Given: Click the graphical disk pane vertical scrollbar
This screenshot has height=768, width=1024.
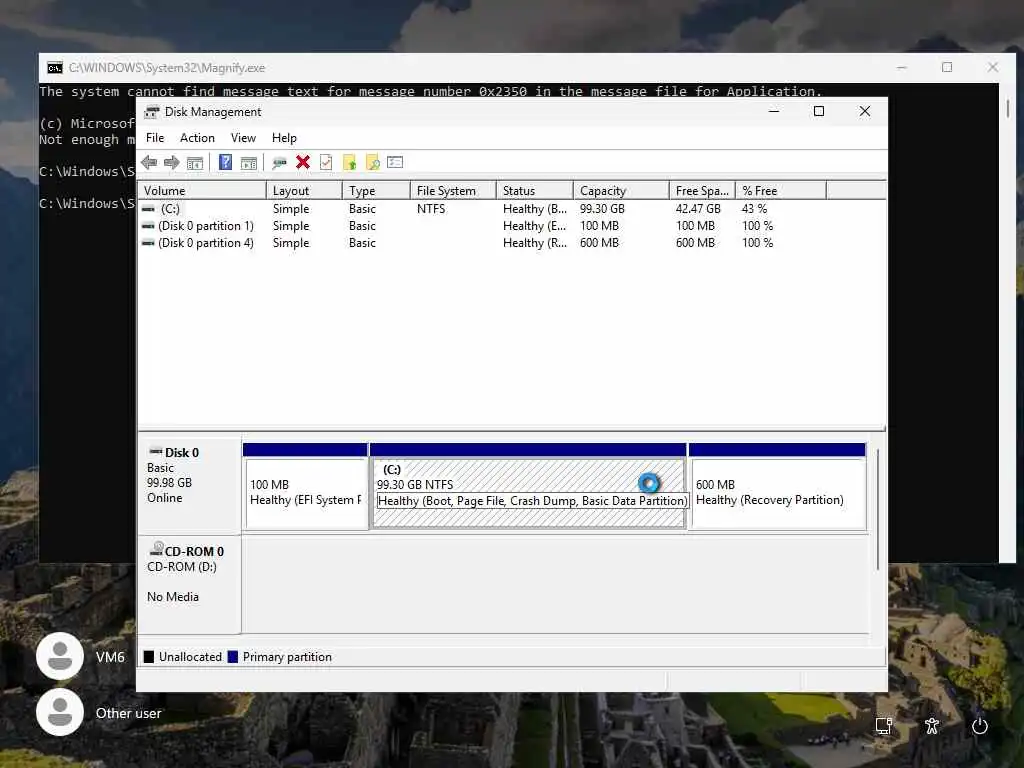Looking at the screenshot, I should (878, 509).
